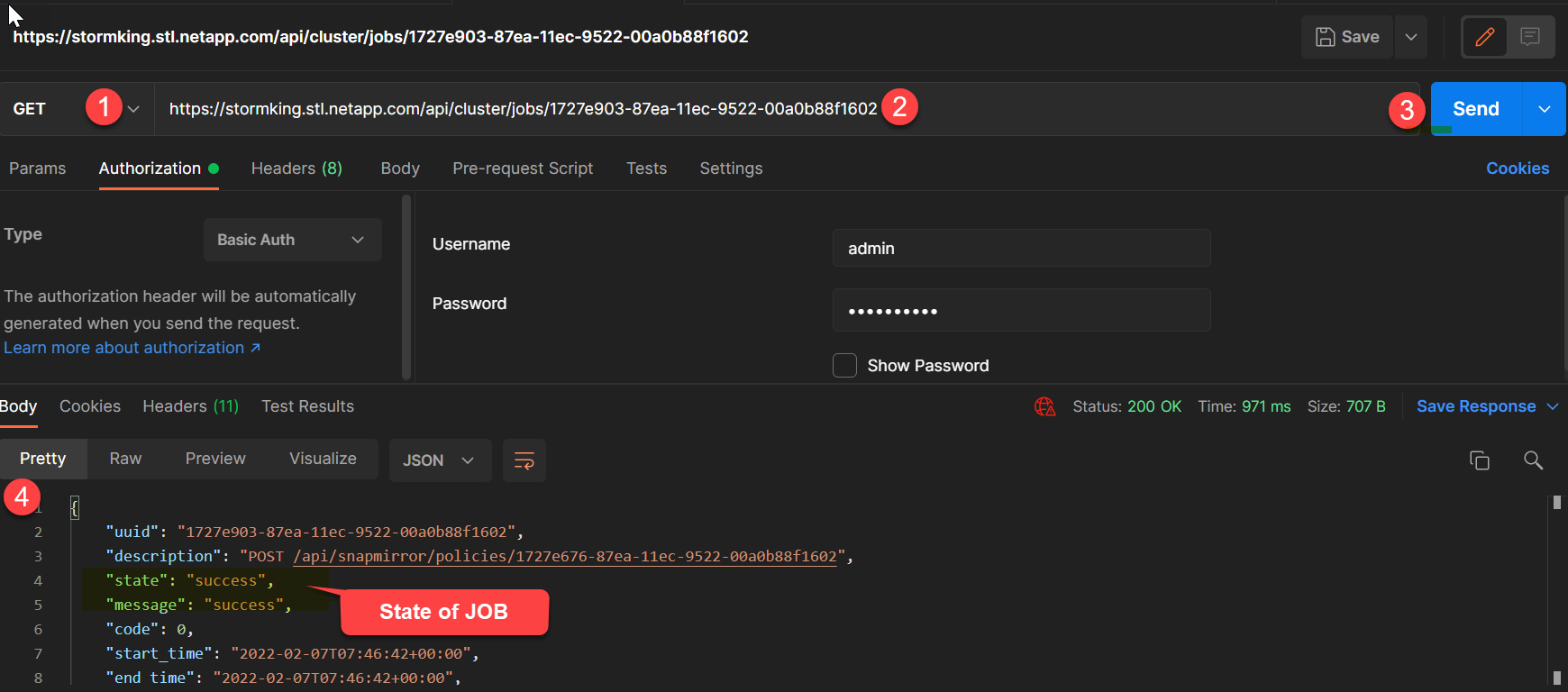Click the word wrap icon

[524, 460]
